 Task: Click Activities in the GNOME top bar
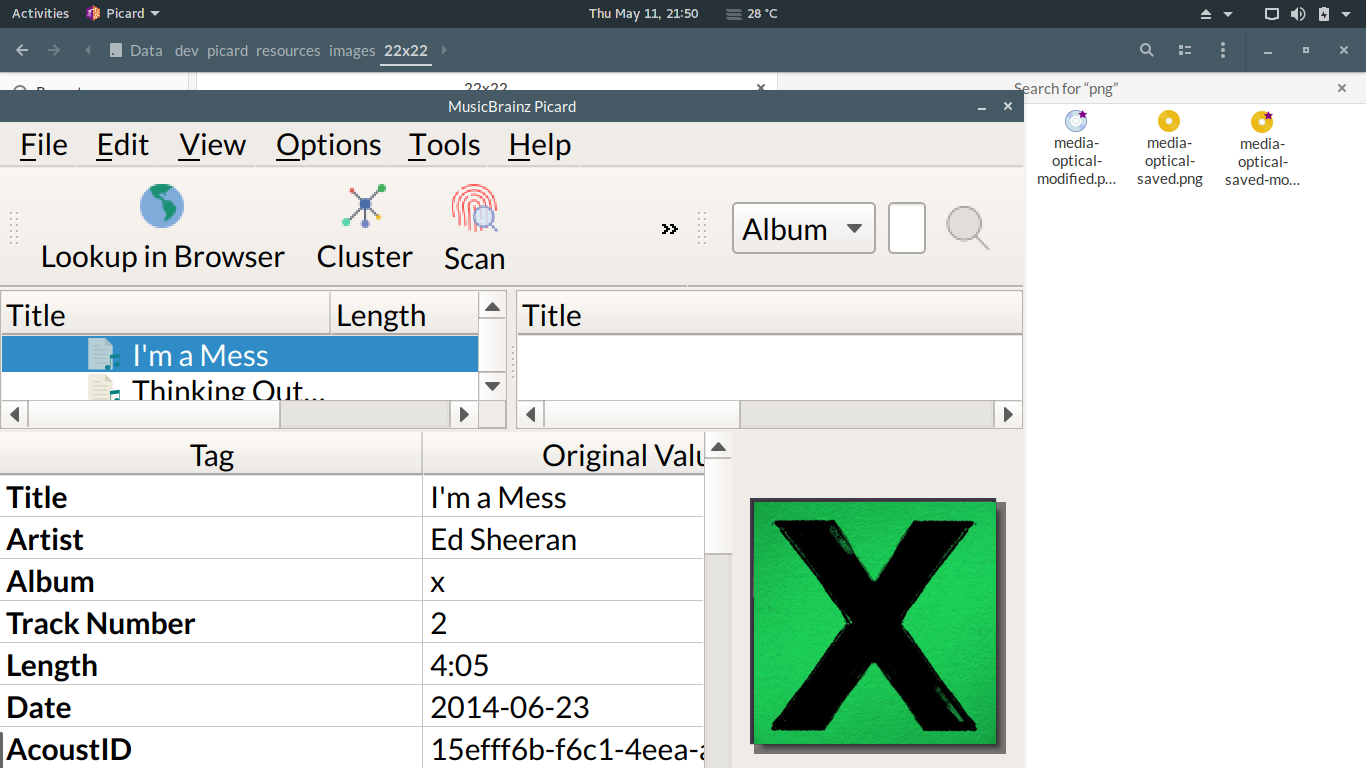(40, 14)
